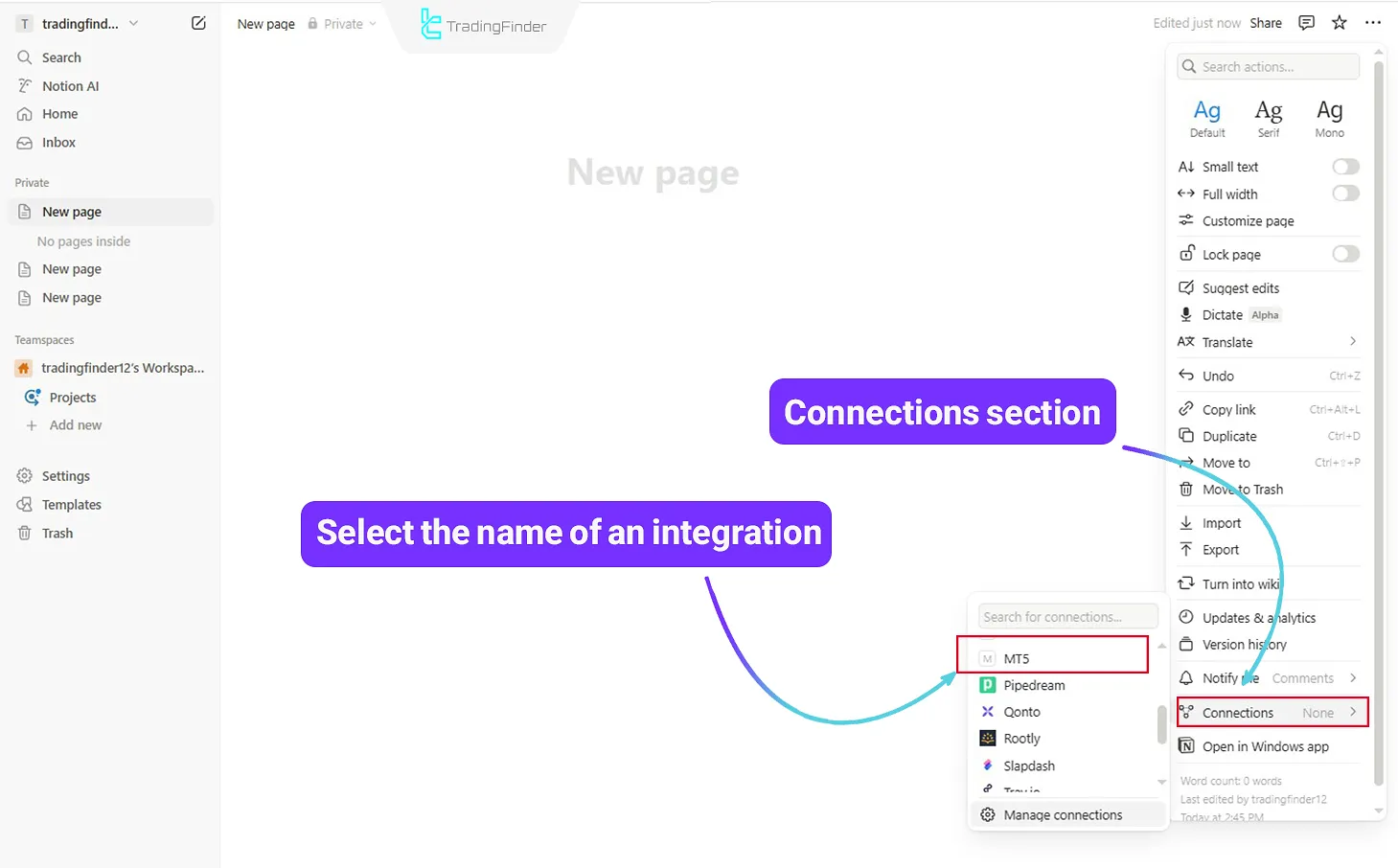Click the favorite star icon

click(1339, 22)
